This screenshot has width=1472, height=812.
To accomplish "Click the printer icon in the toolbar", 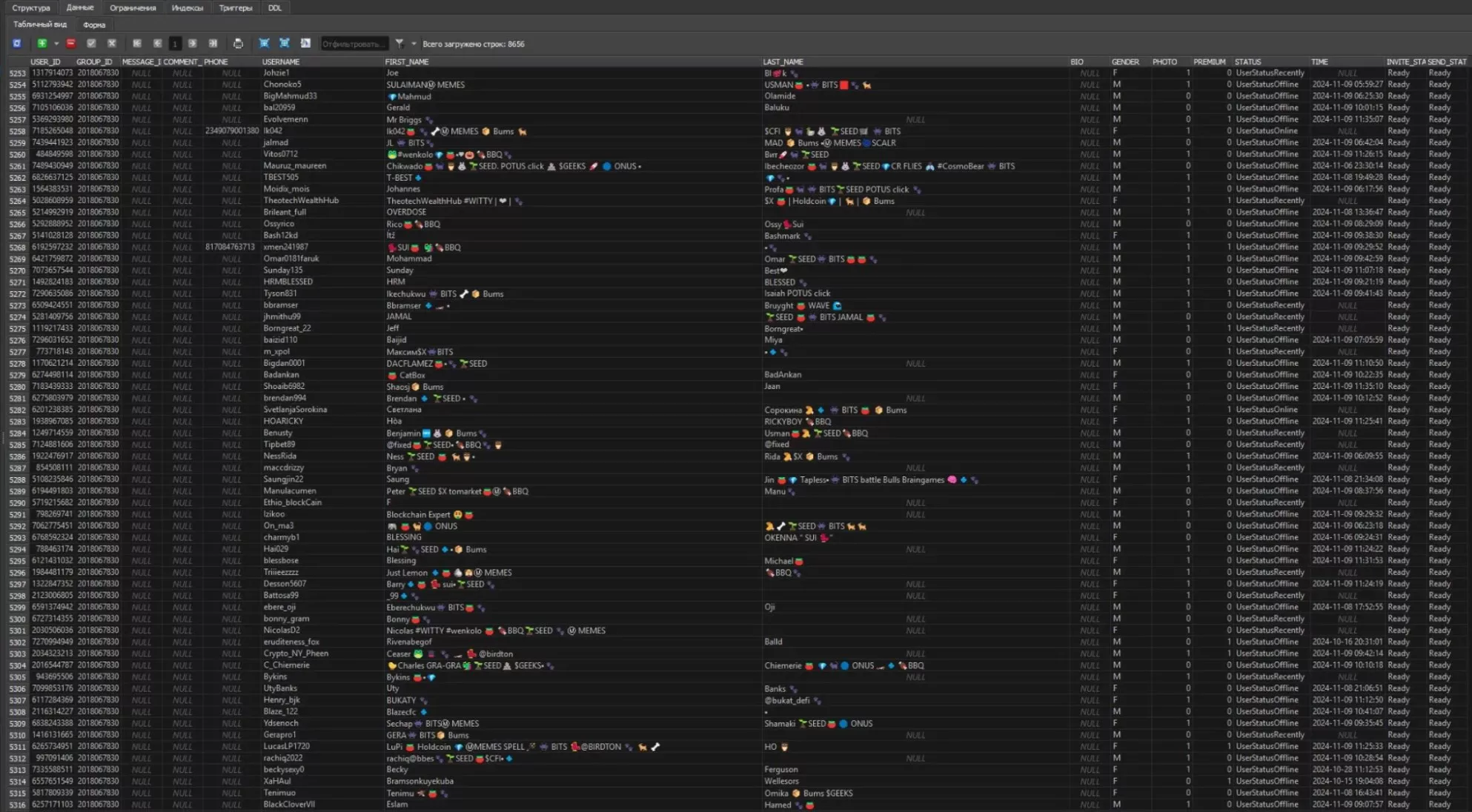I will point(238,44).
